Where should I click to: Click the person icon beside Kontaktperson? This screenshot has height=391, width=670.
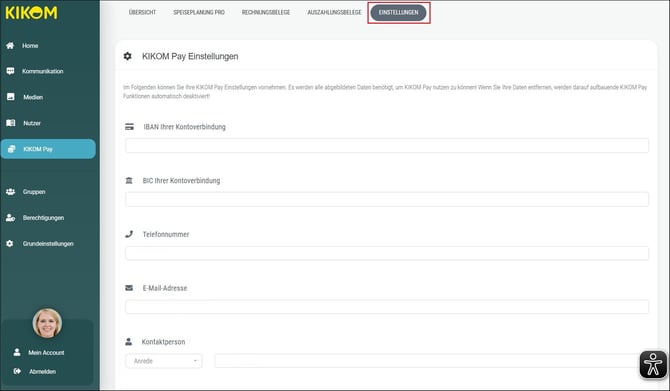(x=128, y=342)
